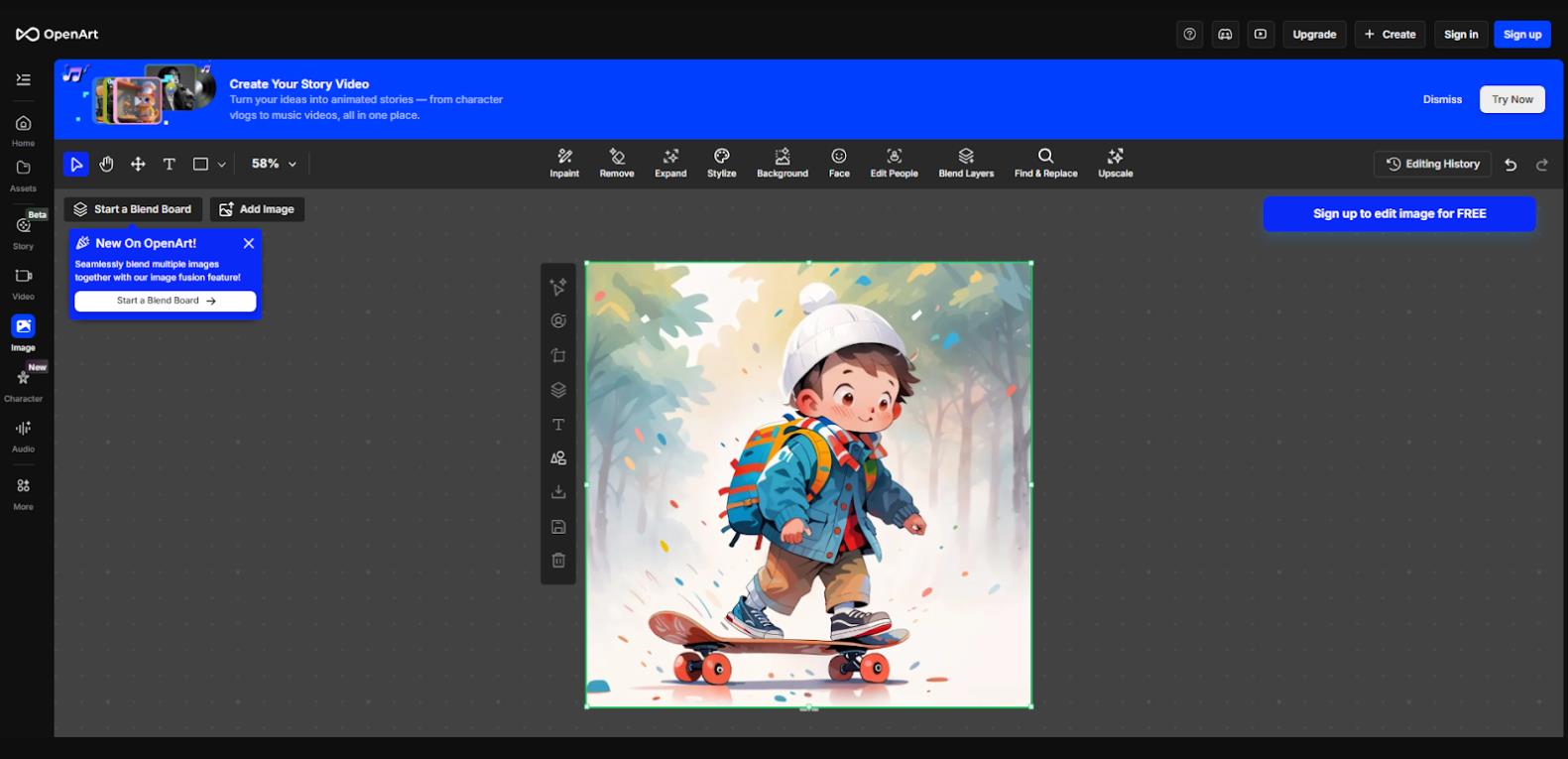Click the skateboard boy canvas image
Screen dimensions: 1568x759
click(808, 484)
